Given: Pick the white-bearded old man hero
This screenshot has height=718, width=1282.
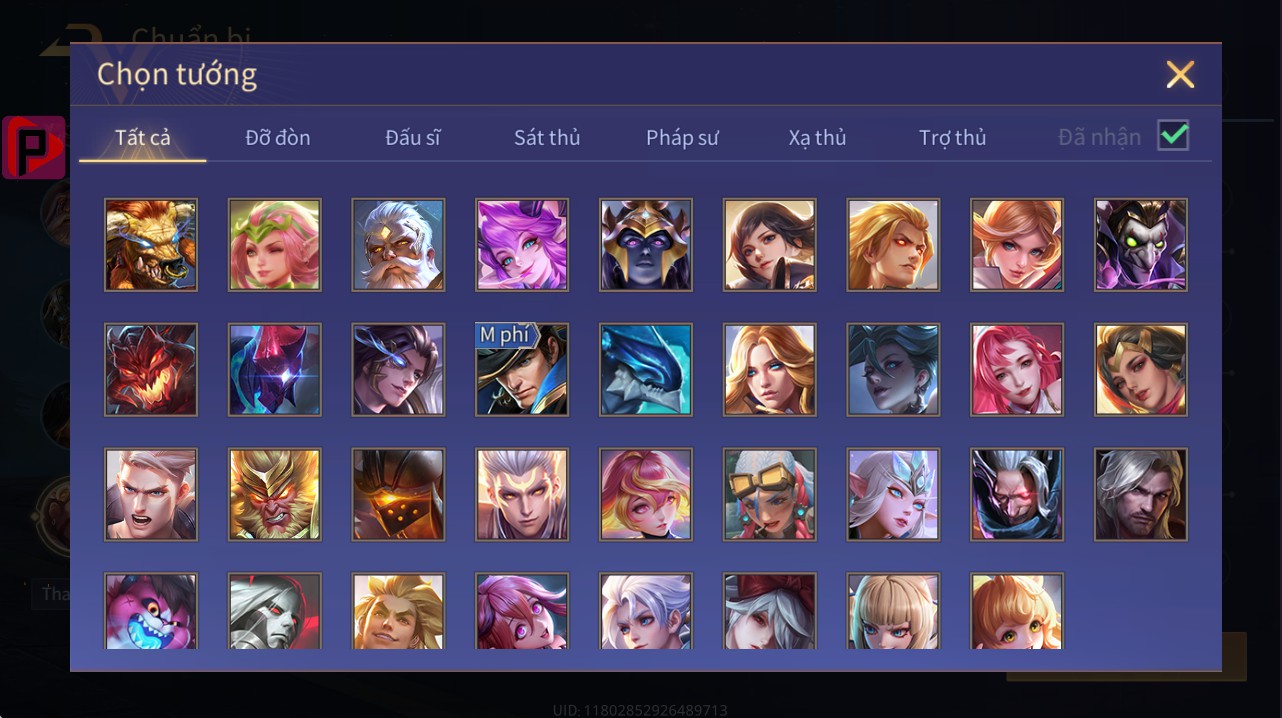Looking at the screenshot, I should coord(398,245).
